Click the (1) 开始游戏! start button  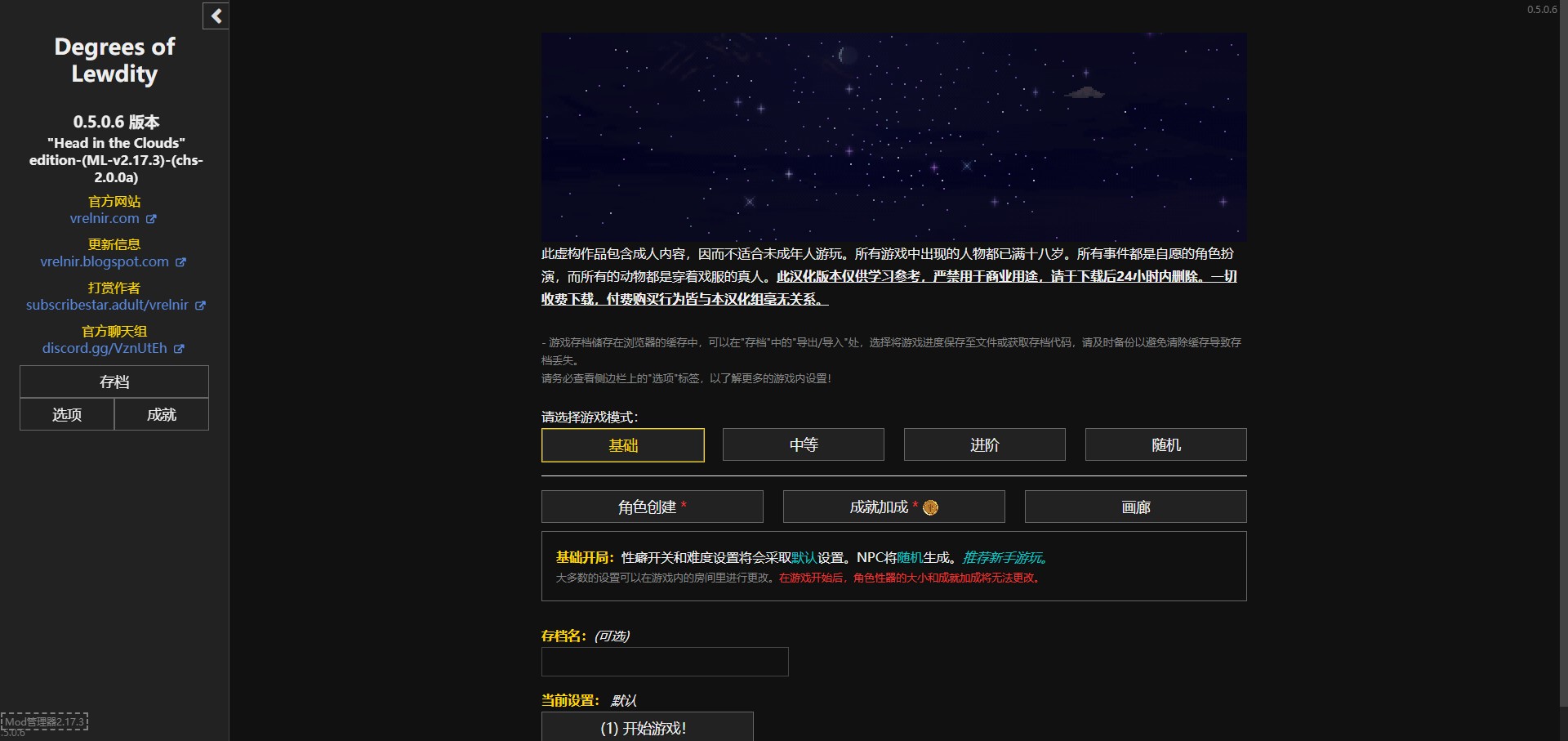(x=648, y=727)
